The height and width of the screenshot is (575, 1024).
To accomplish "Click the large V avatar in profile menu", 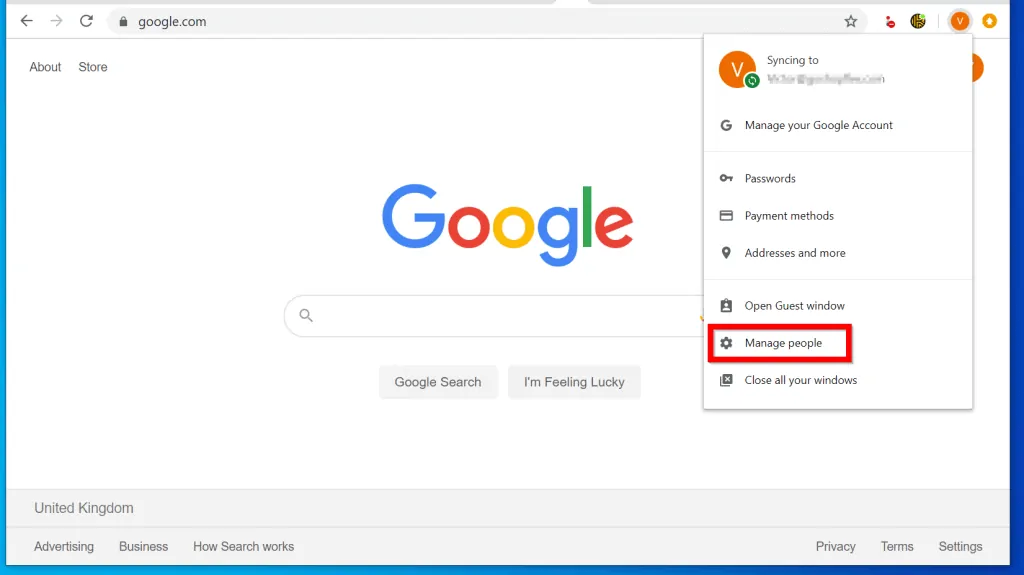I will [x=737, y=69].
